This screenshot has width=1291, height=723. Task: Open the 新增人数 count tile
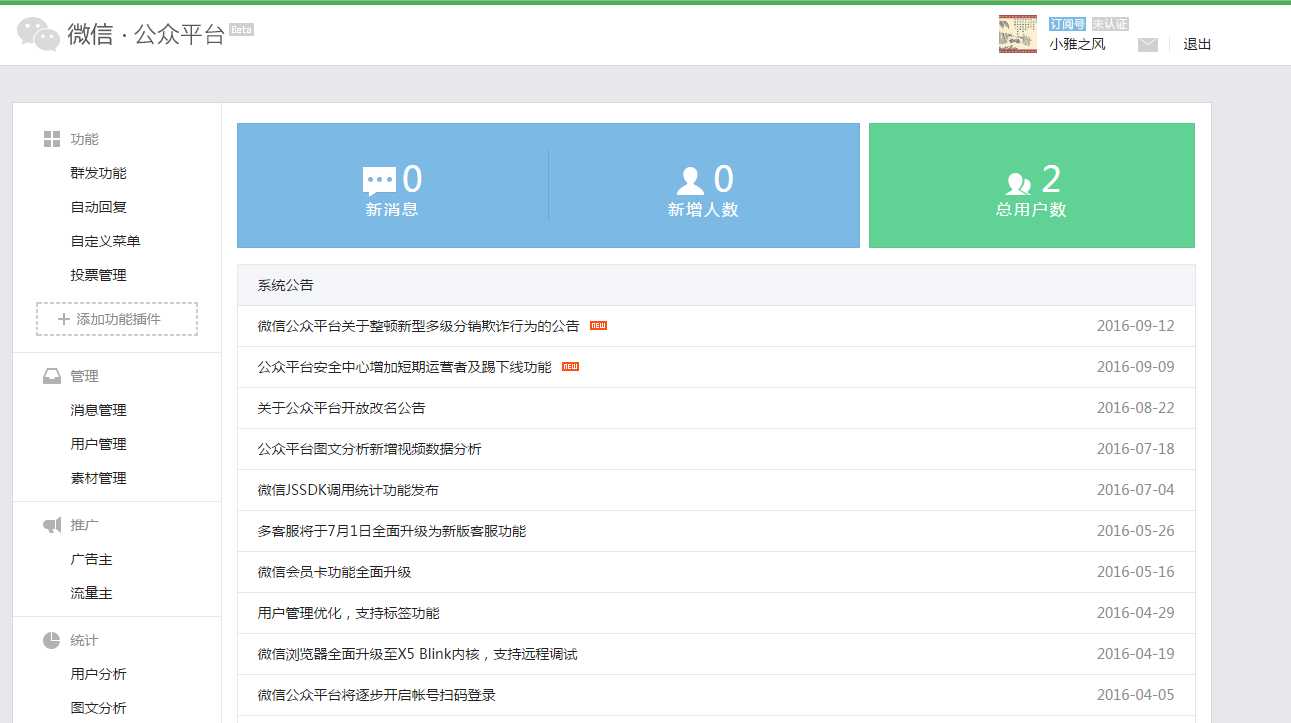point(704,185)
